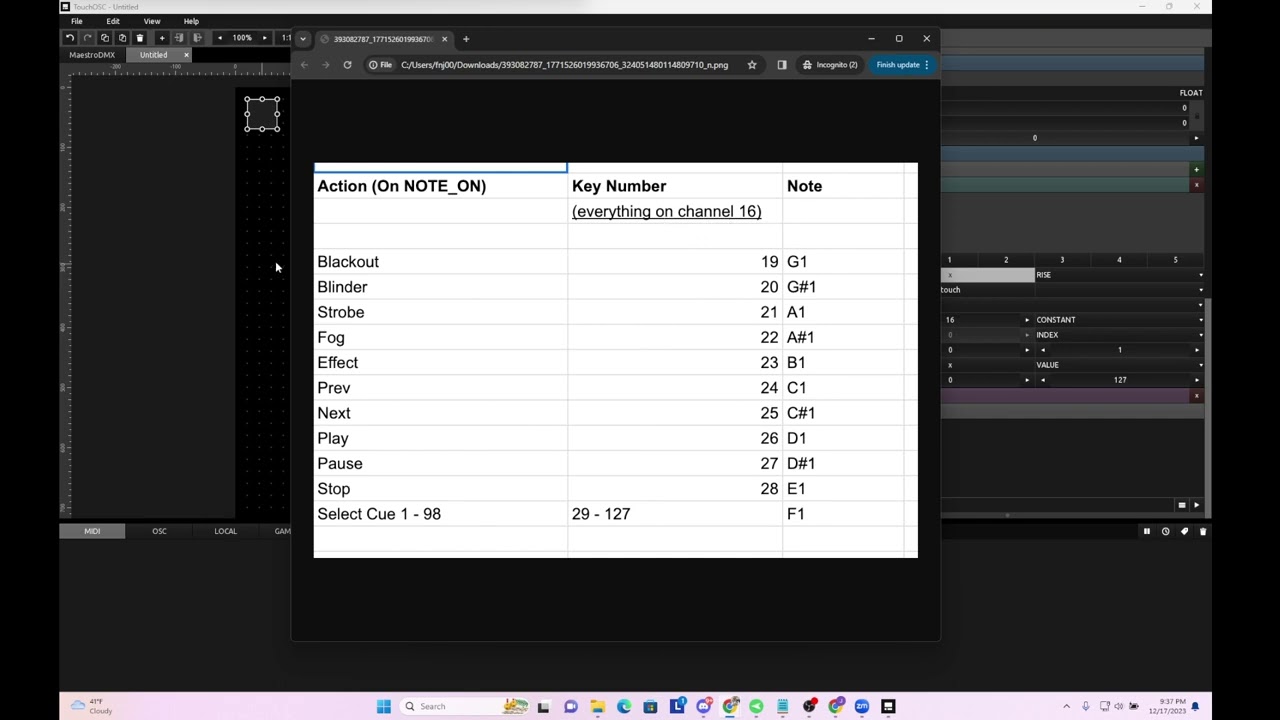Screen dimensions: 1280x720
Task: Click the trash Delete icon in TouchOSC toolbar
Action: click(140, 38)
